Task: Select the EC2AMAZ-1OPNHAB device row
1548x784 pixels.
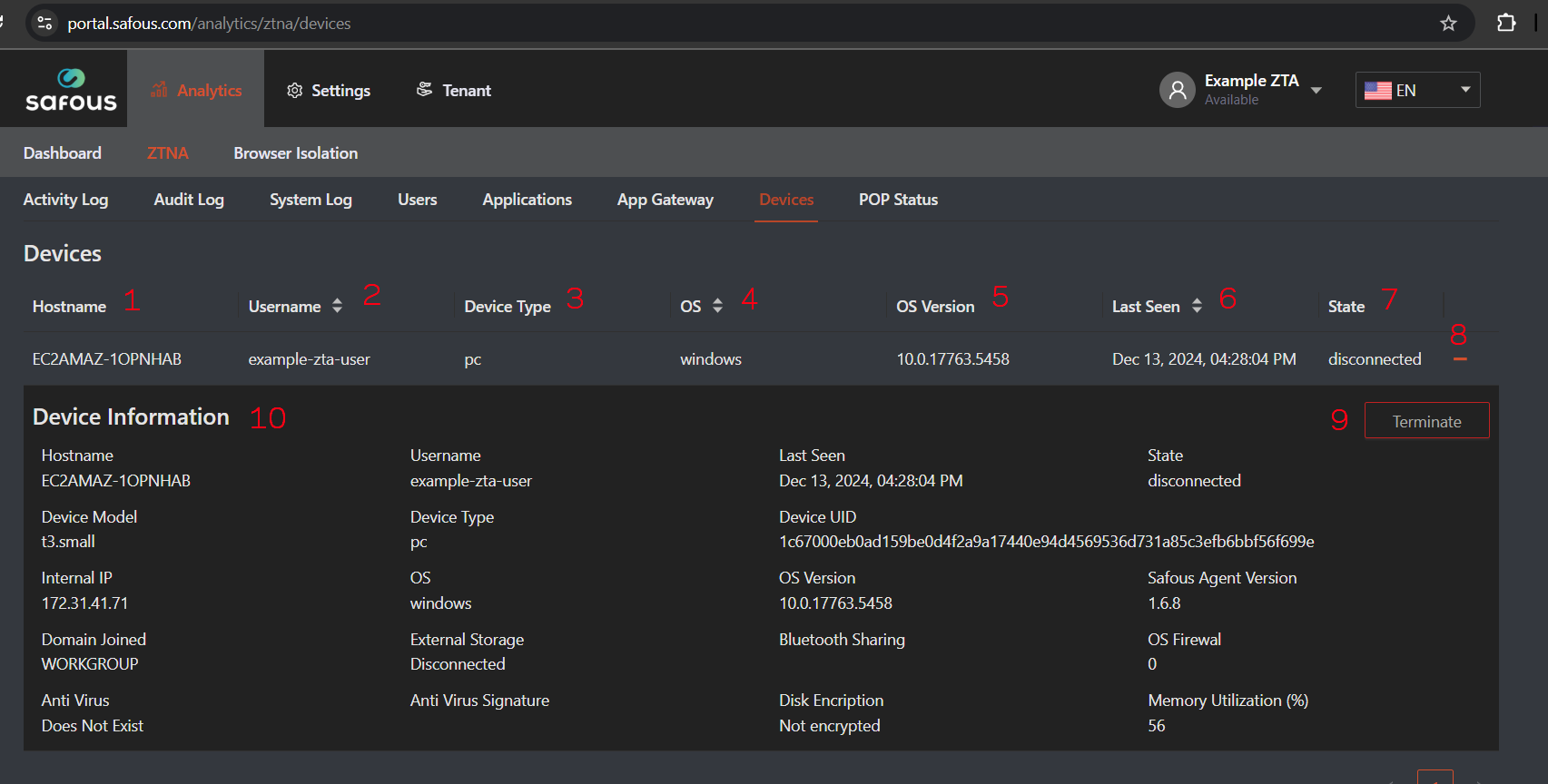Action: 107,359
